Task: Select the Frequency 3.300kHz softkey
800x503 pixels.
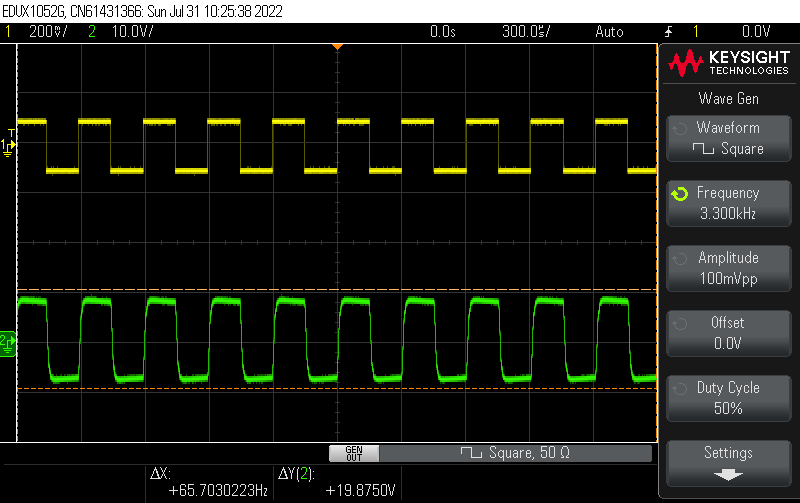Action: (729, 204)
